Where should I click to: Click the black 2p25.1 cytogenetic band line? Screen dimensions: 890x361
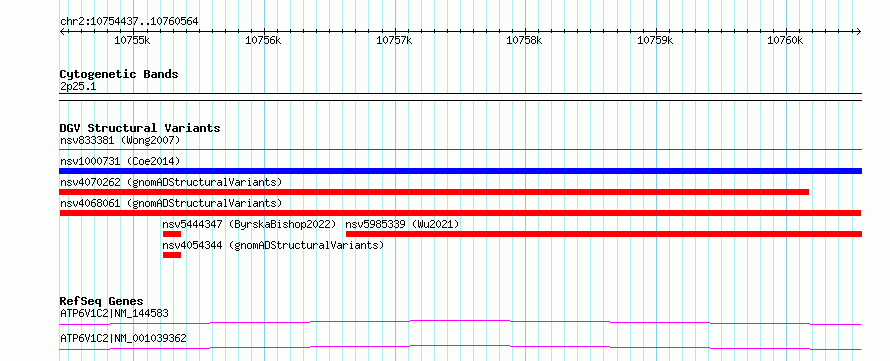(460, 97)
